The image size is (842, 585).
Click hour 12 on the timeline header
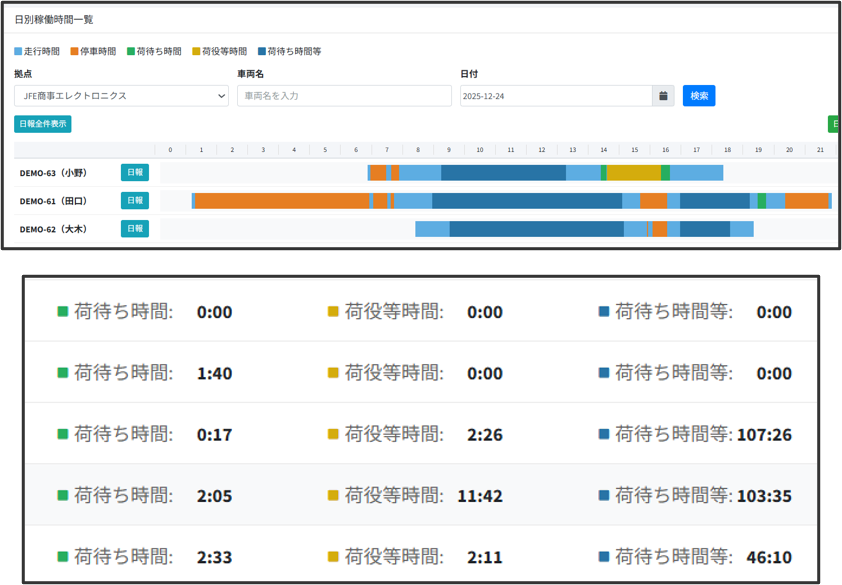tap(542, 150)
